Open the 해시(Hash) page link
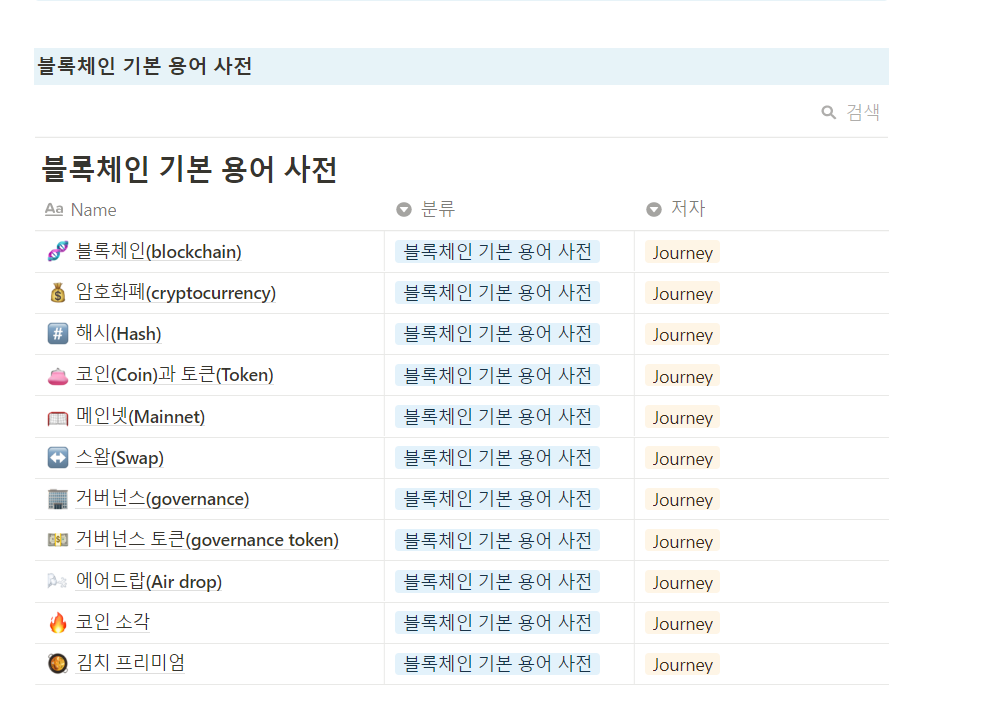This screenshot has width=996, height=721. [119, 334]
